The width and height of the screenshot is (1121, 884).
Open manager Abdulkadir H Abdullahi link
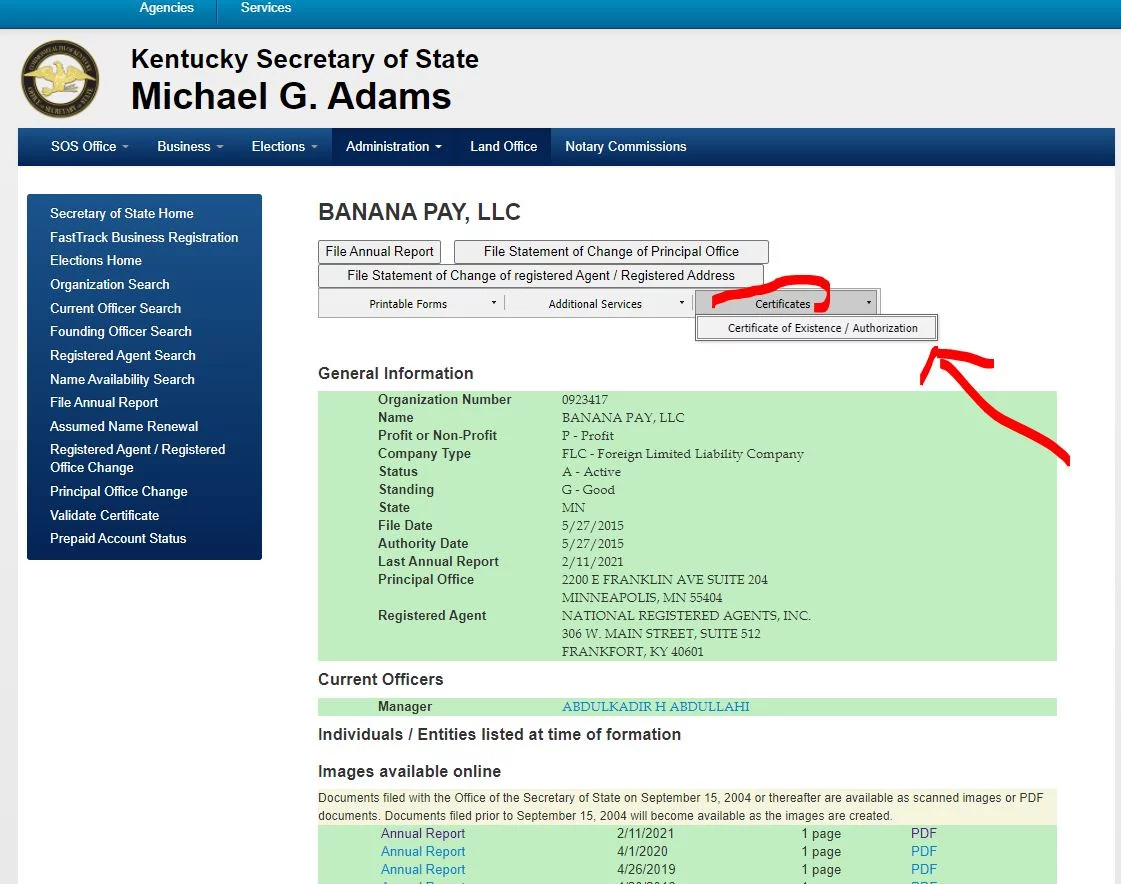[x=655, y=706]
